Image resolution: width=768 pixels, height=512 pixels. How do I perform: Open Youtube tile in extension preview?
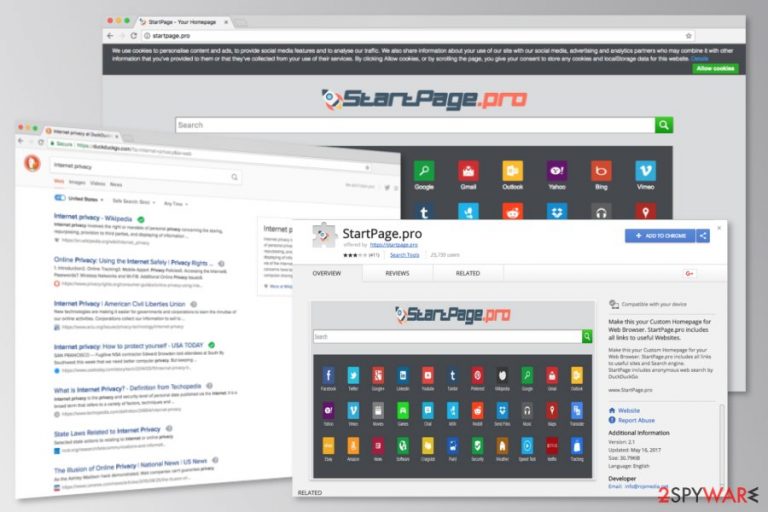pyautogui.click(x=428, y=376)
